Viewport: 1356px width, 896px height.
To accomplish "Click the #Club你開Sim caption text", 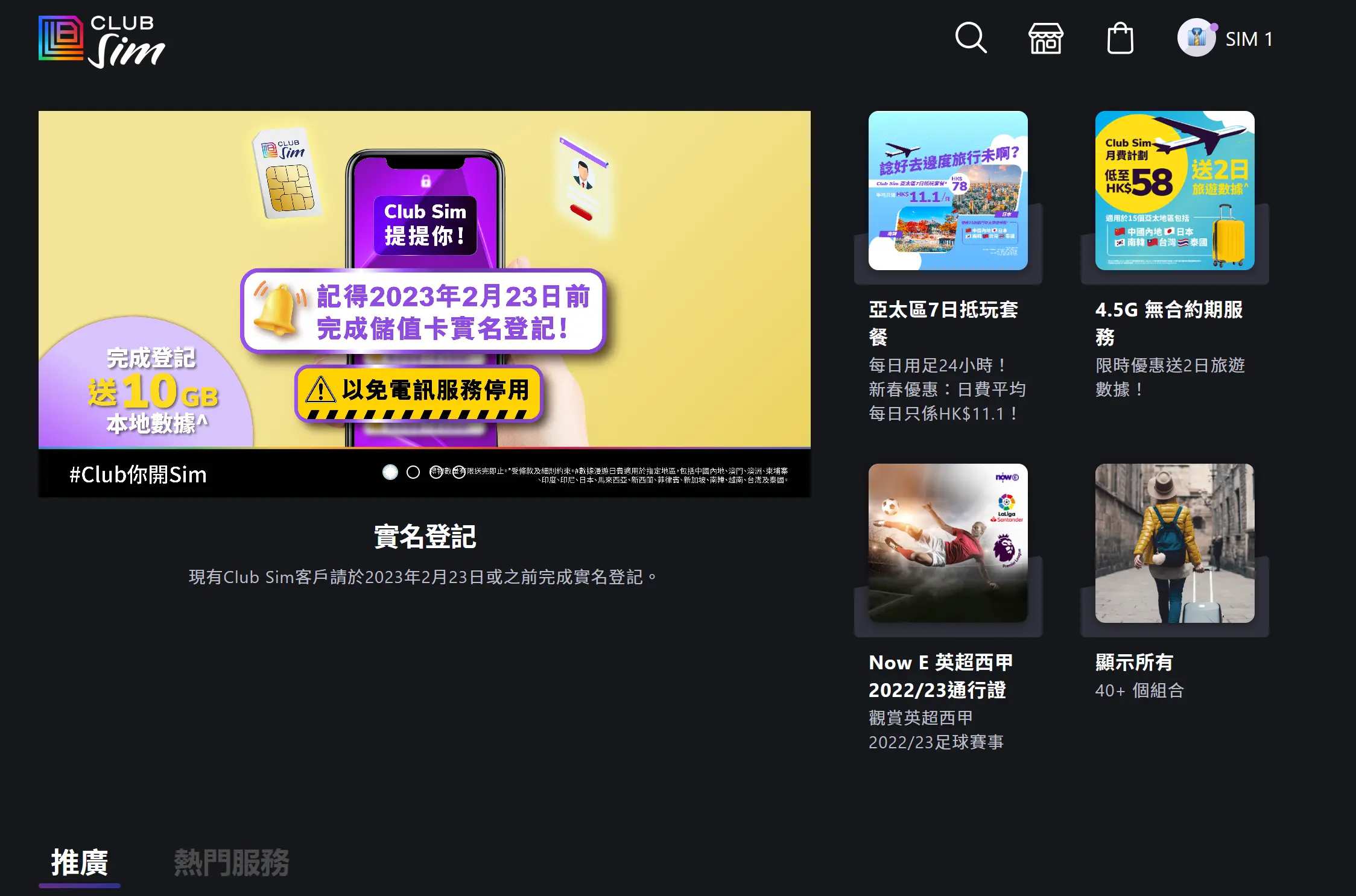I will point(138,475).
